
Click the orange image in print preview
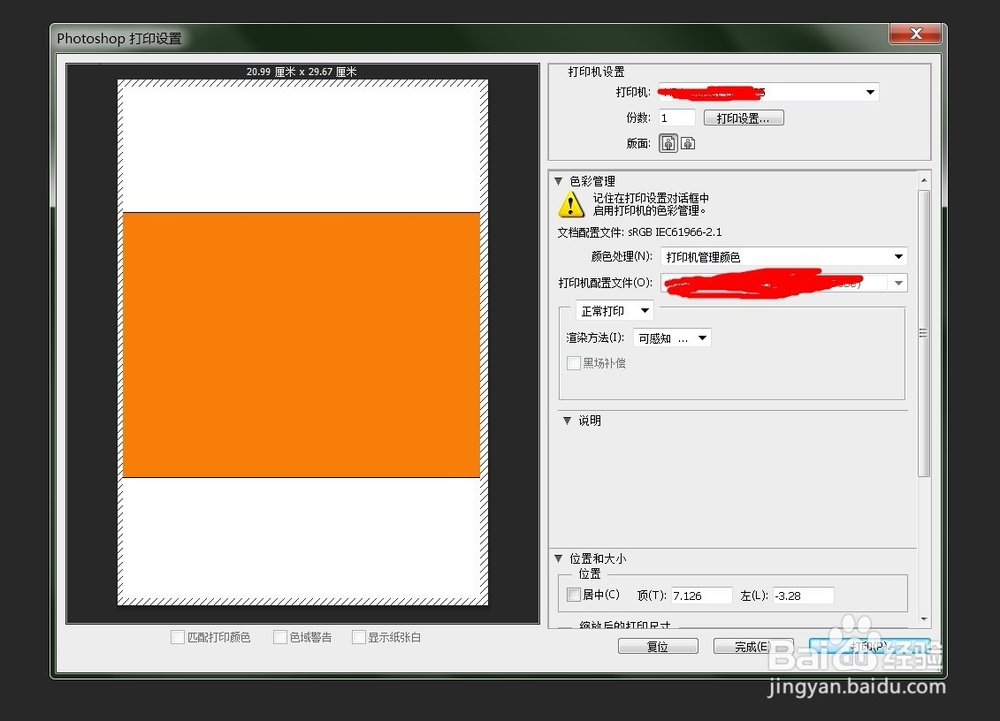point(301,345)
